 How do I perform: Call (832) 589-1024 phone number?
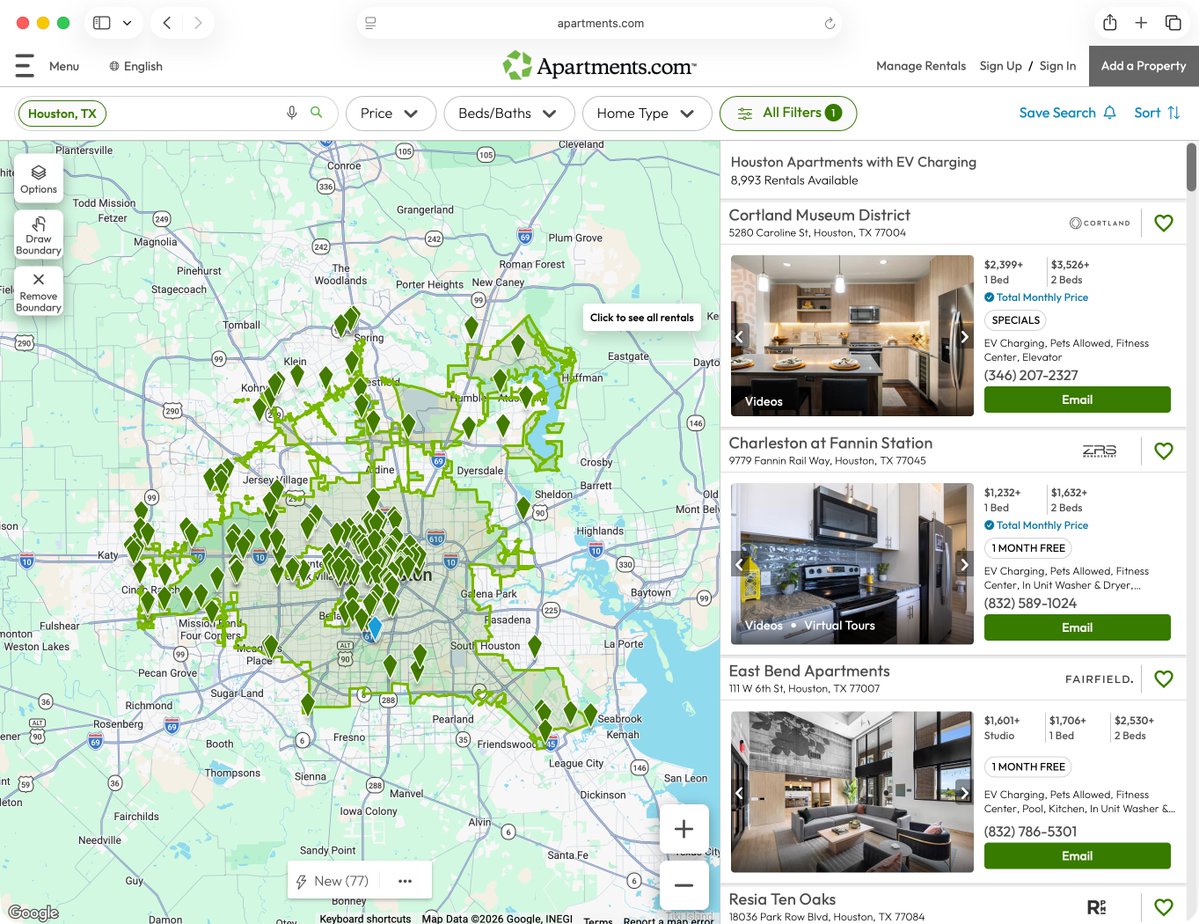pyautogui.click(x=1030, y=603)
